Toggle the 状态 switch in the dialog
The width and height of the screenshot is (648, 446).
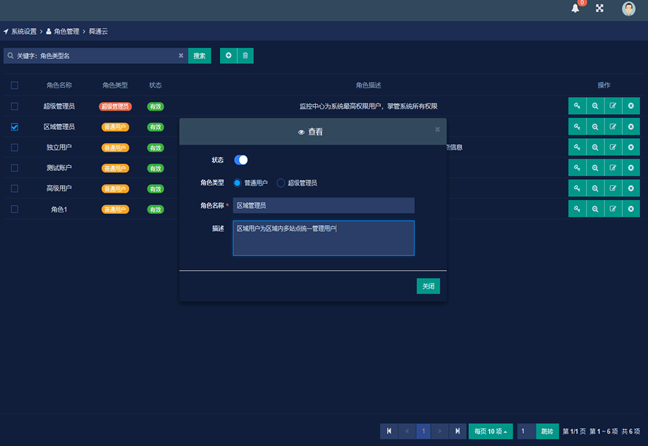pos(241,160)
